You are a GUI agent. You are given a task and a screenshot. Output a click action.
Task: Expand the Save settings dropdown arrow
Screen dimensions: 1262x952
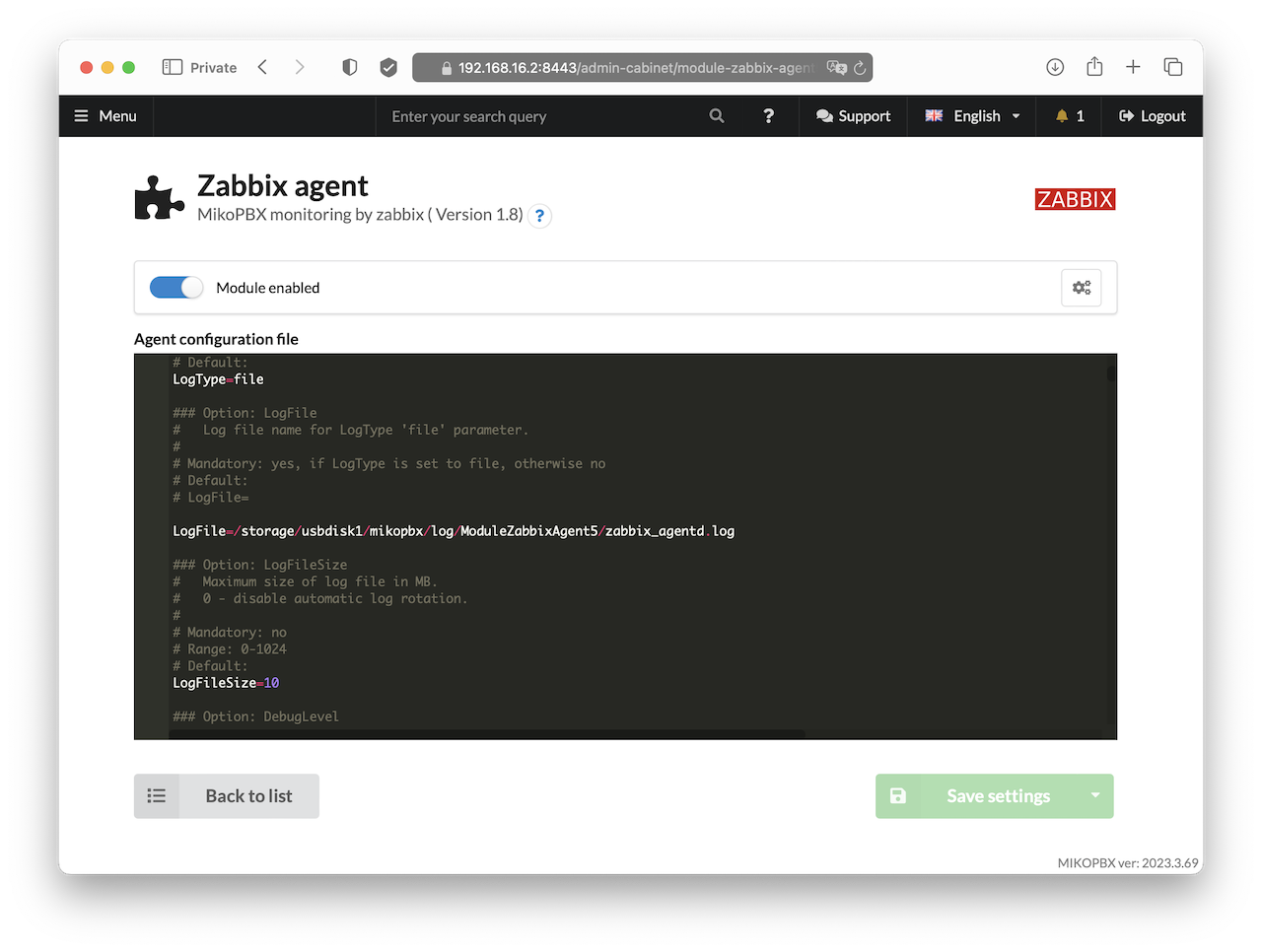(1094, 795)
